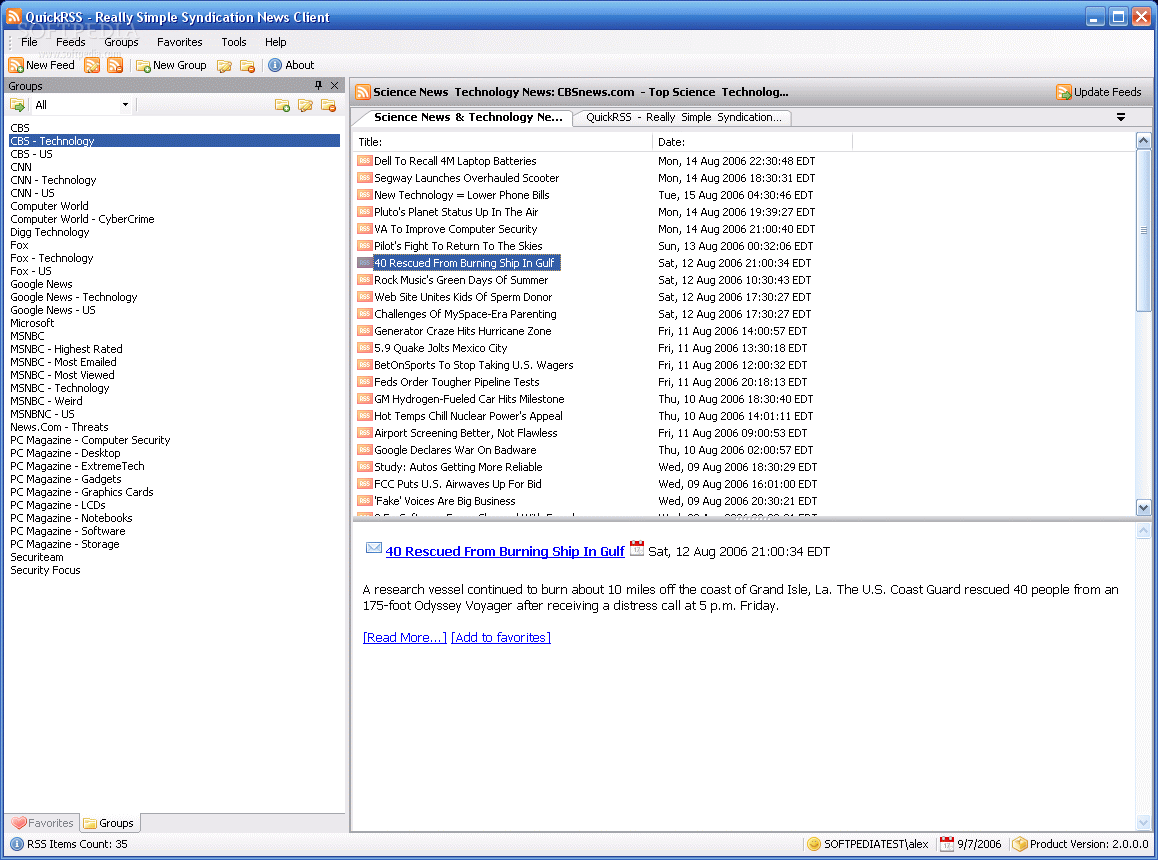
Task: Click the feed list scroll down arrow
Action: (1143, 508)
